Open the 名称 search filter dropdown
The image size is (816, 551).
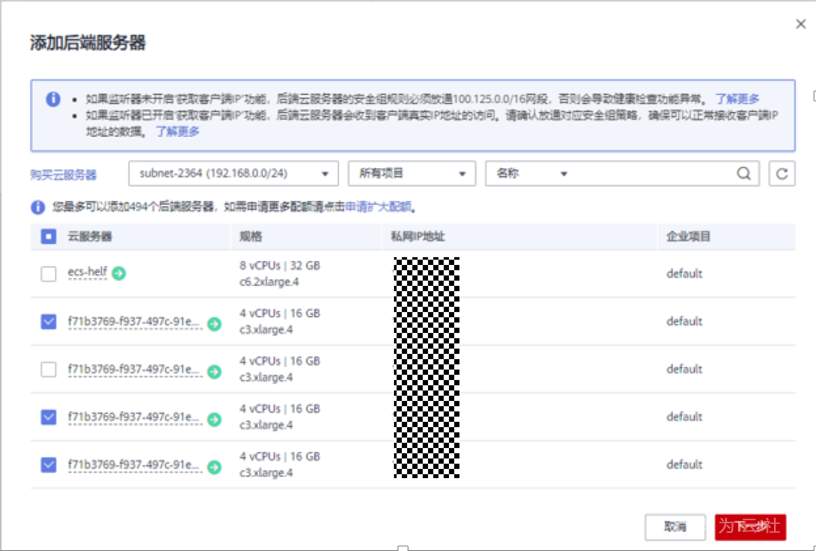[531, 174]
